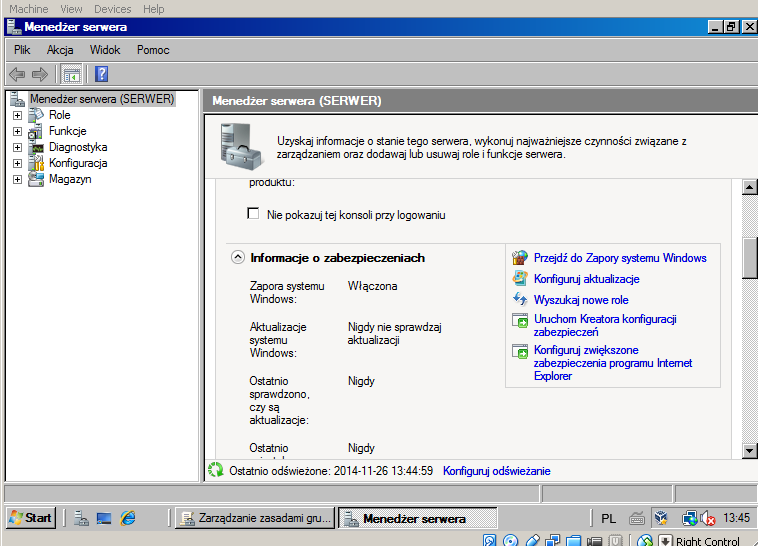Image resolution: width=758 pixels, height=546 pixels.
Task: Click the VirtualBox USB status icon
Action: tap(532, 540)
